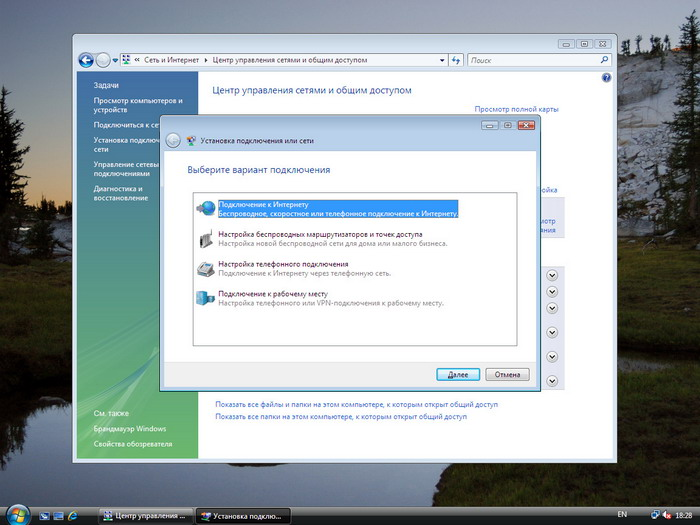The width and height of the screenshot is (700, 525).
Task: Expand the last chevron arrow in sharing list
Action: 552,381
